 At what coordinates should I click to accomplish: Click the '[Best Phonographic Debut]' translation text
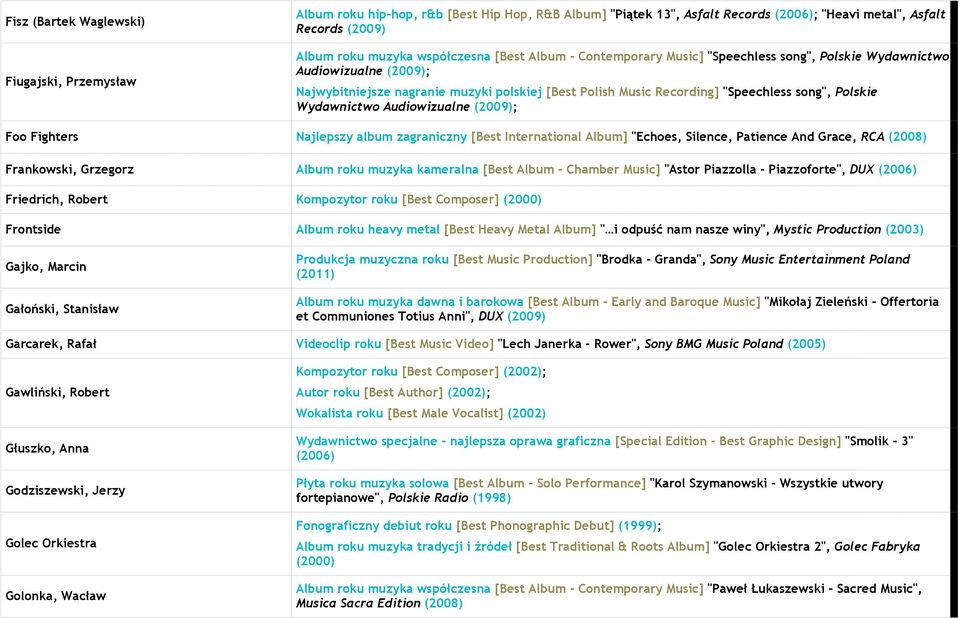coord(535,526)
